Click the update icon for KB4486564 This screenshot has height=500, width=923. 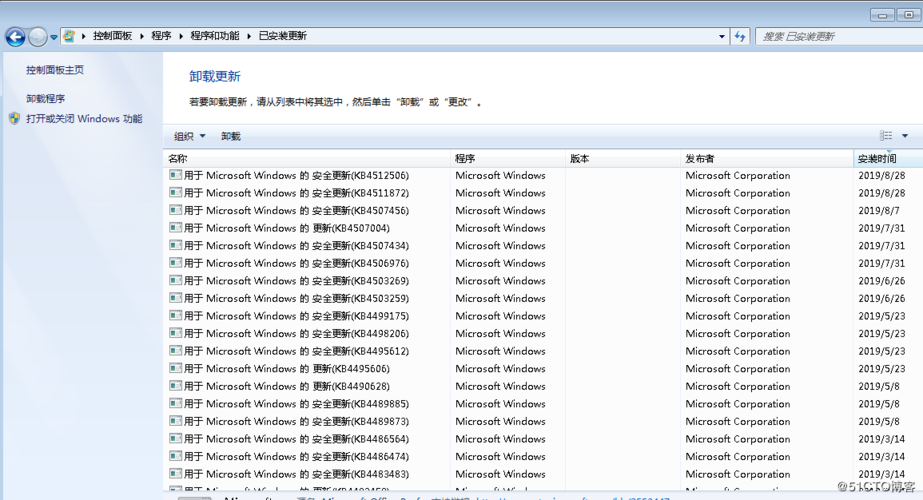point(175,439)
